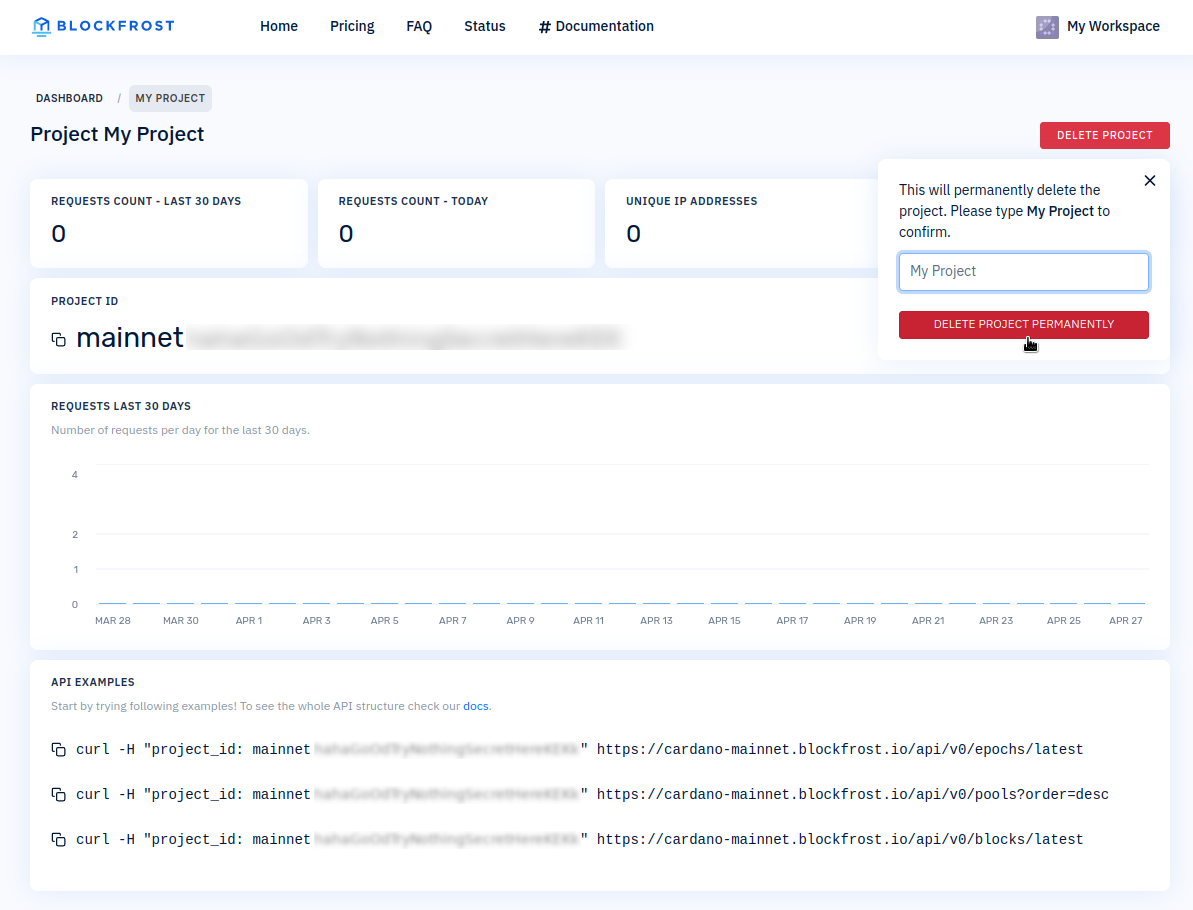The image size is (1193, 910).
Task: Click the Blockfrost logo icon
Action: 42,26
